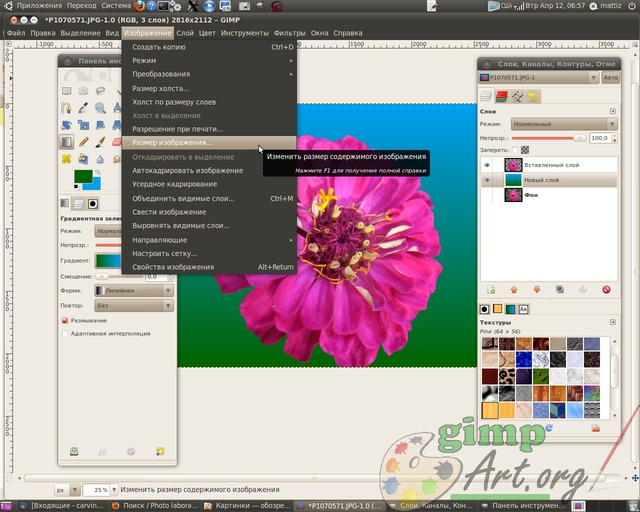Choose Автокадрировать изображение menu entry
The width and height of the screenshot is (640, 512).
209,171
